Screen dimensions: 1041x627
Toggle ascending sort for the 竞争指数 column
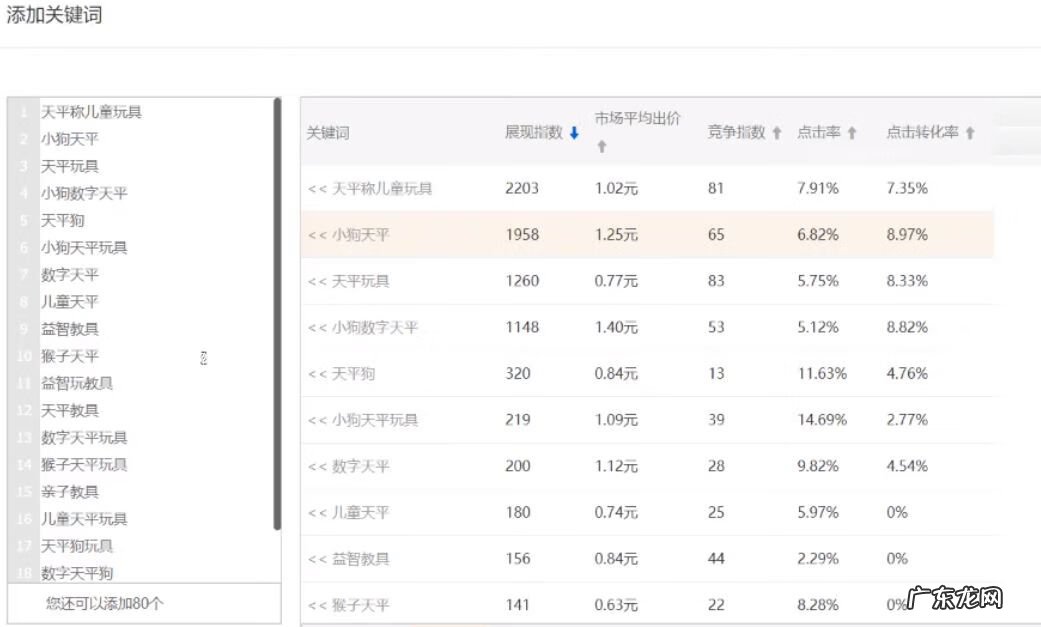pos(775,131)
